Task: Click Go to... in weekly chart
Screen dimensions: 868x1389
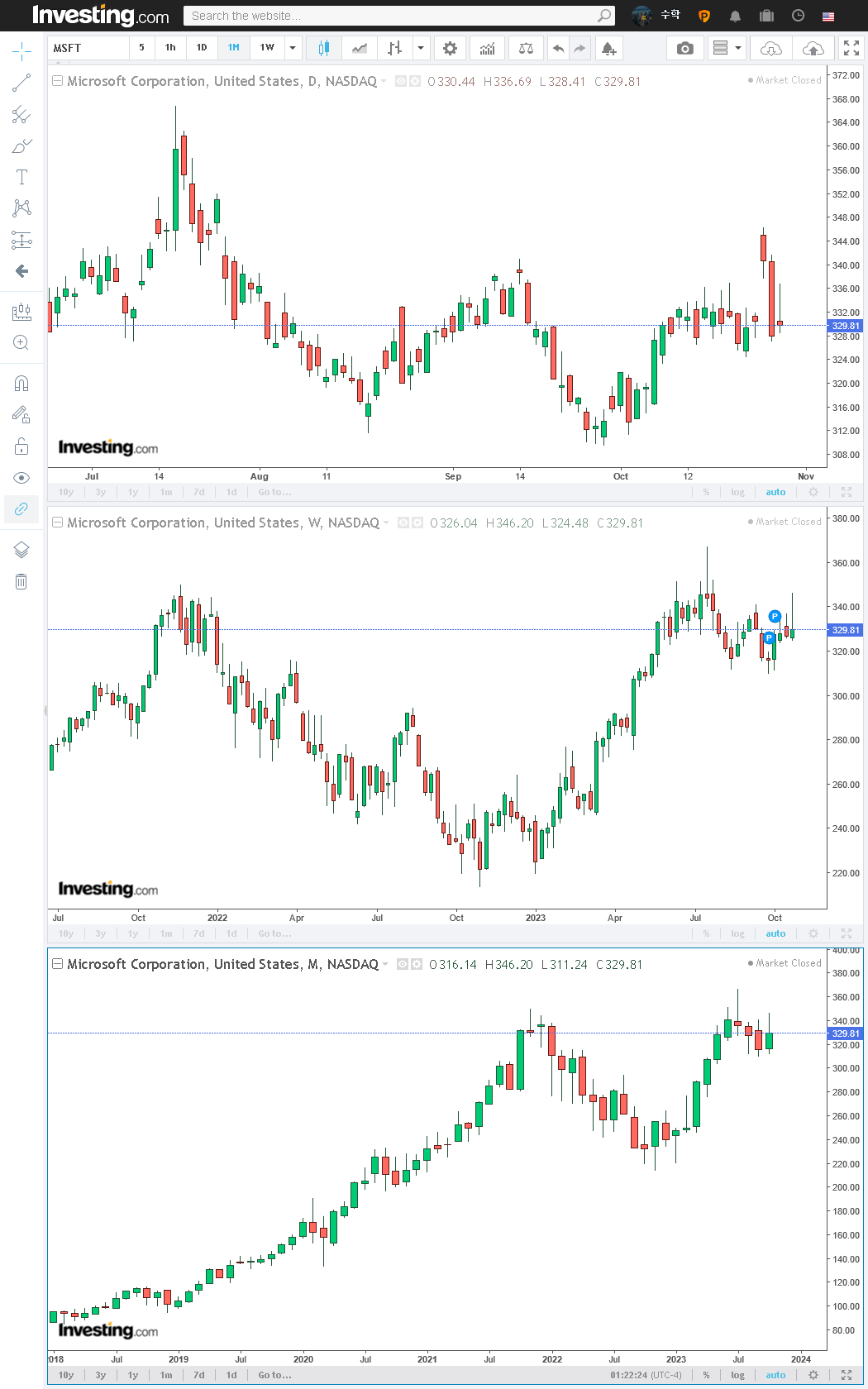Action: [x=274, y=933]
